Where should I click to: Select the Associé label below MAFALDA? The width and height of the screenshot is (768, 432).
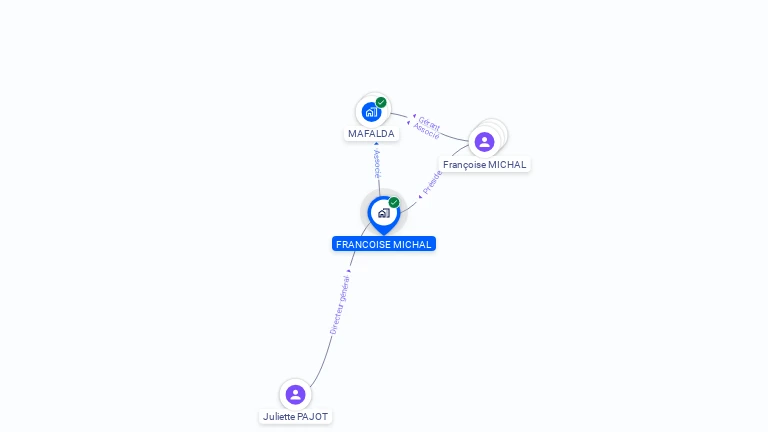point(377,164)
